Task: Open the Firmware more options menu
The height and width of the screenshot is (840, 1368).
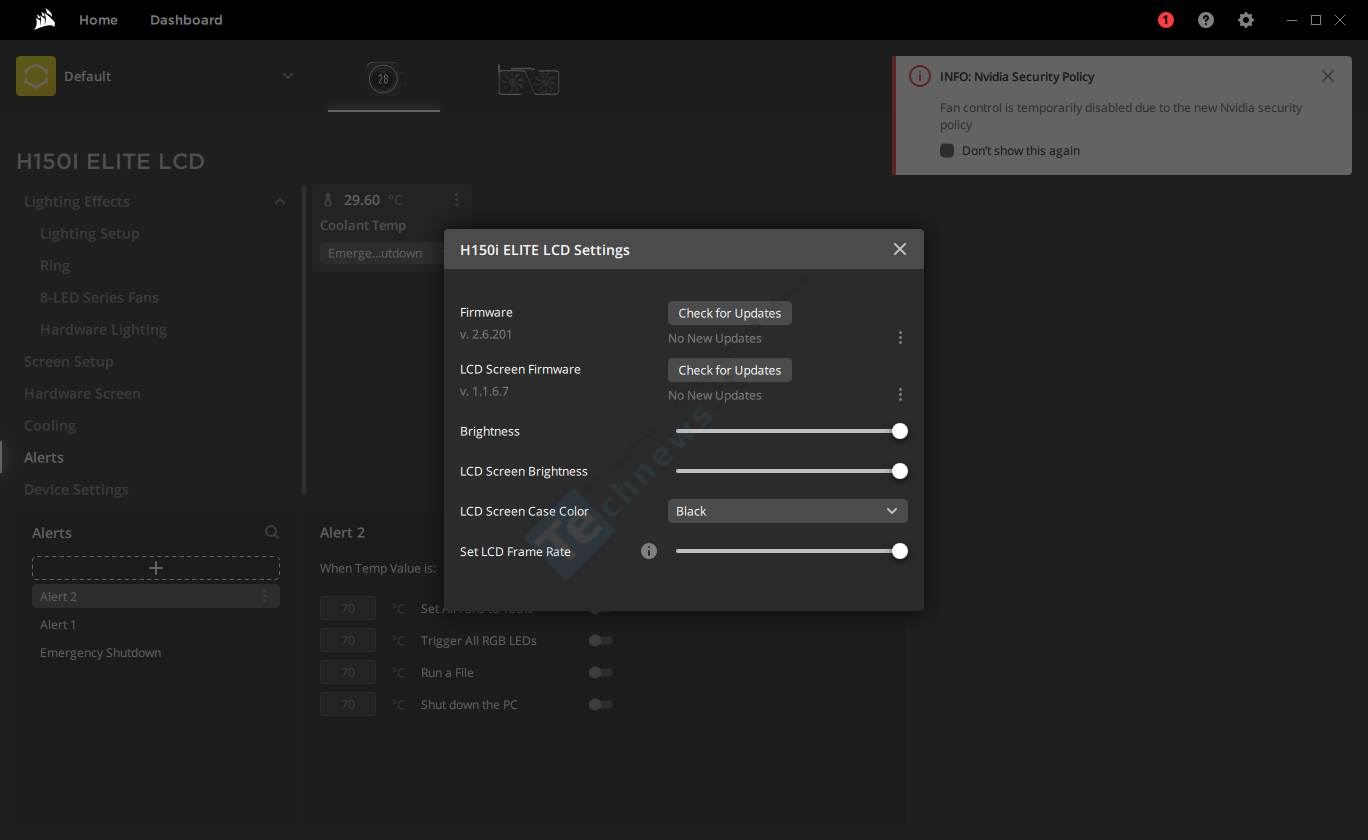Action: coord(900,338)
